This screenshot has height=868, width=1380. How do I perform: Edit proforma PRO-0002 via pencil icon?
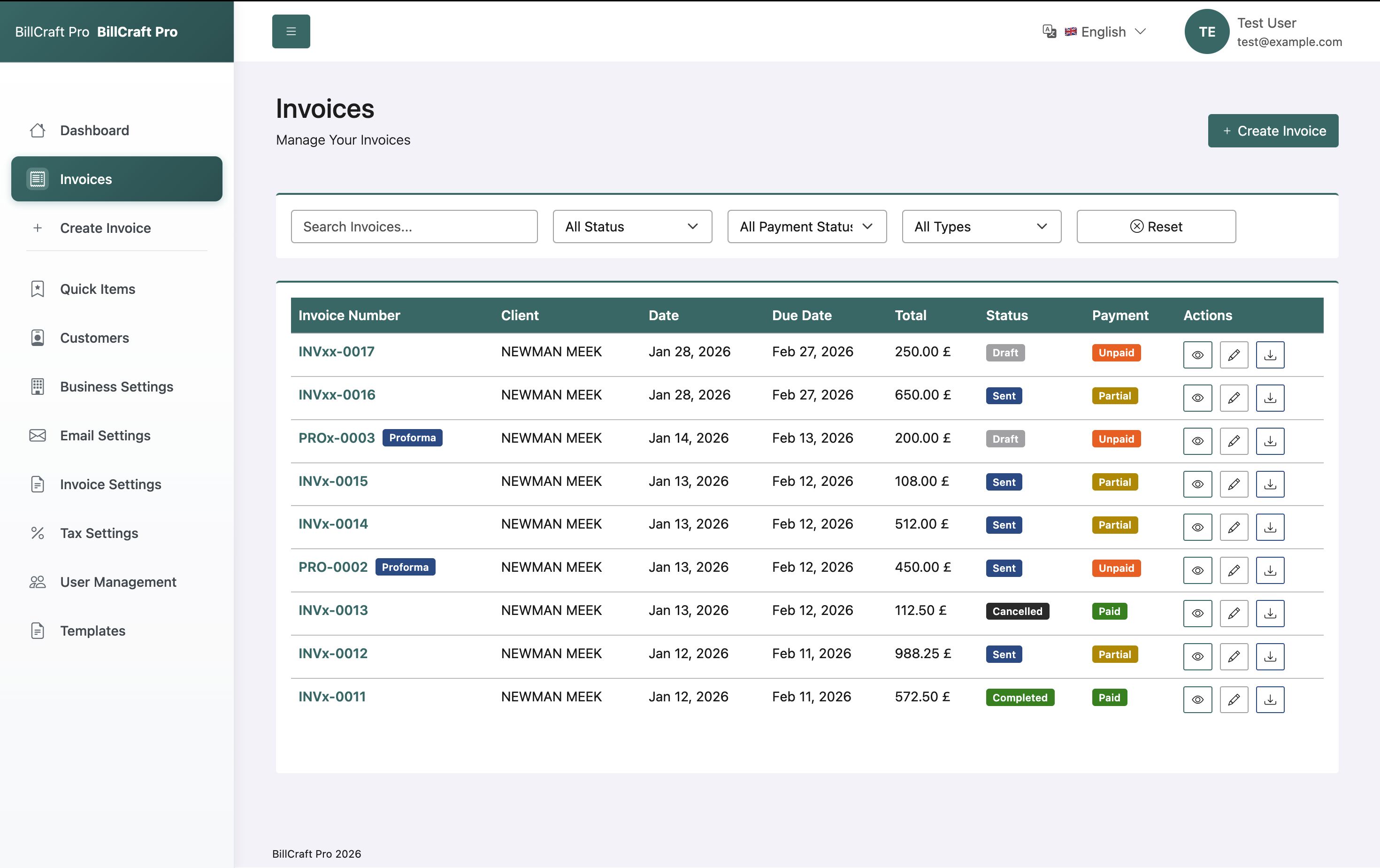pyautogui.click(x=1233, y=570)
